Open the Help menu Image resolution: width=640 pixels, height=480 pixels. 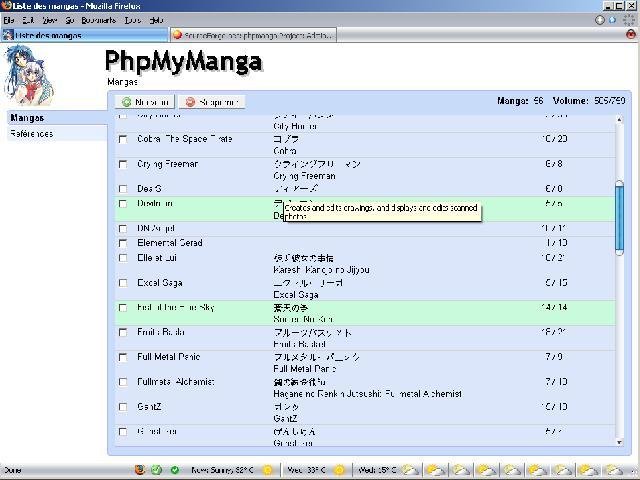156,20
